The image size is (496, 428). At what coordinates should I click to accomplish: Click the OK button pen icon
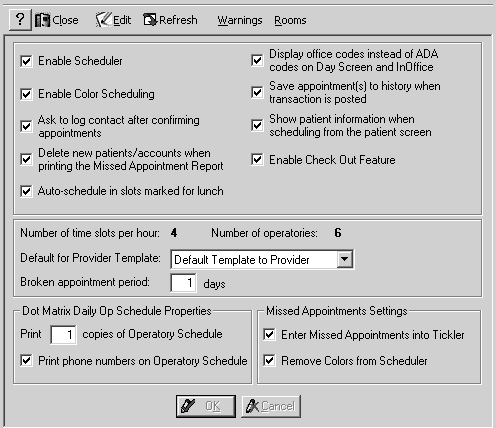click(188, 406)
